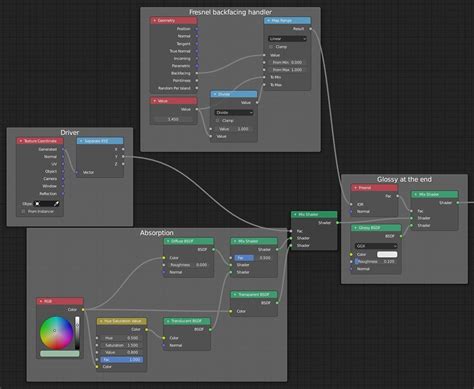Image resolution: width=474 pixels, height=389 pixels.
Task: Click the BSDF output socket of Diffuse BSDF
Action: click(214, 249)
